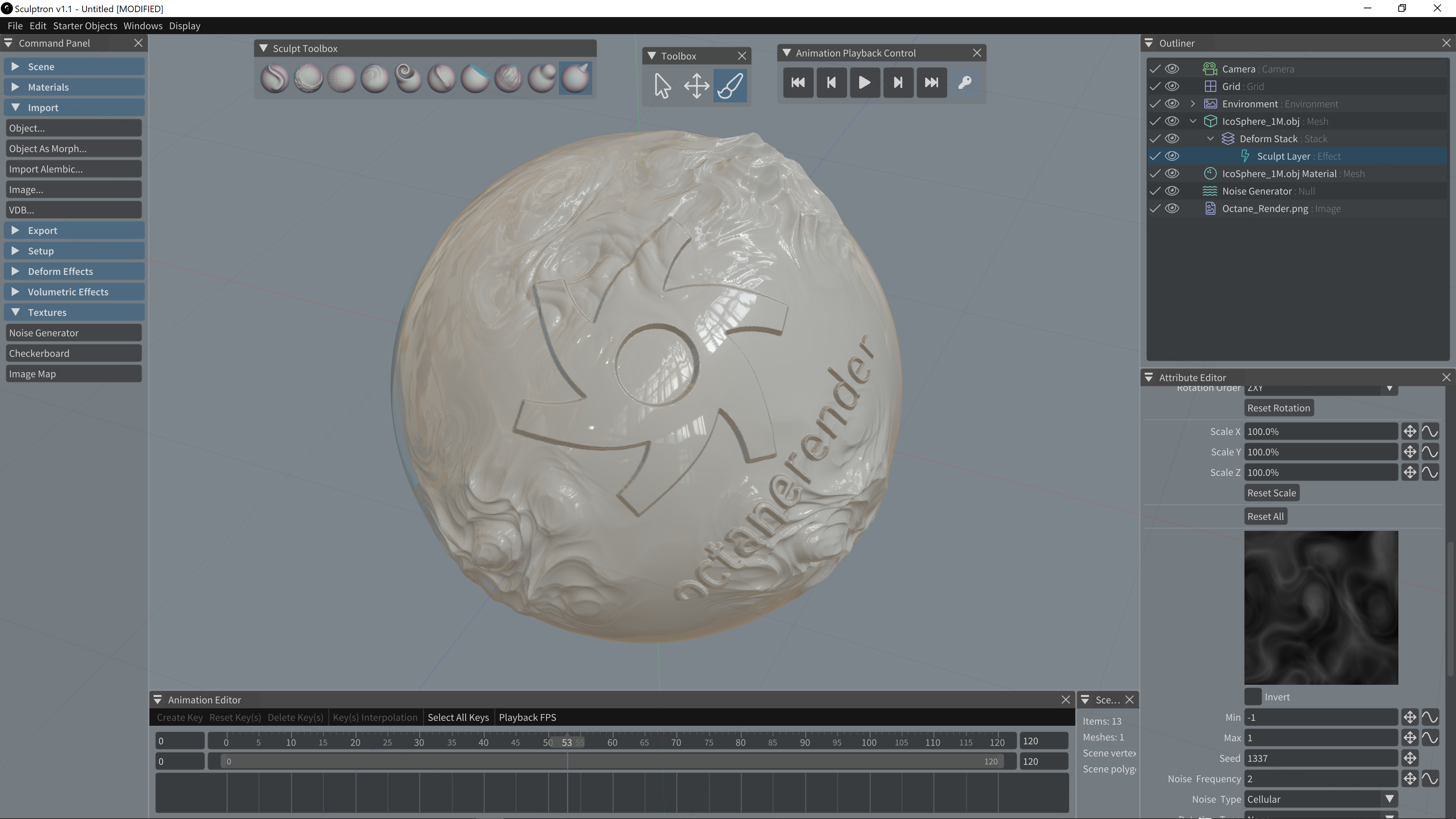
Task: Click the Noise Generator texture button
Action: click(74, 333)
